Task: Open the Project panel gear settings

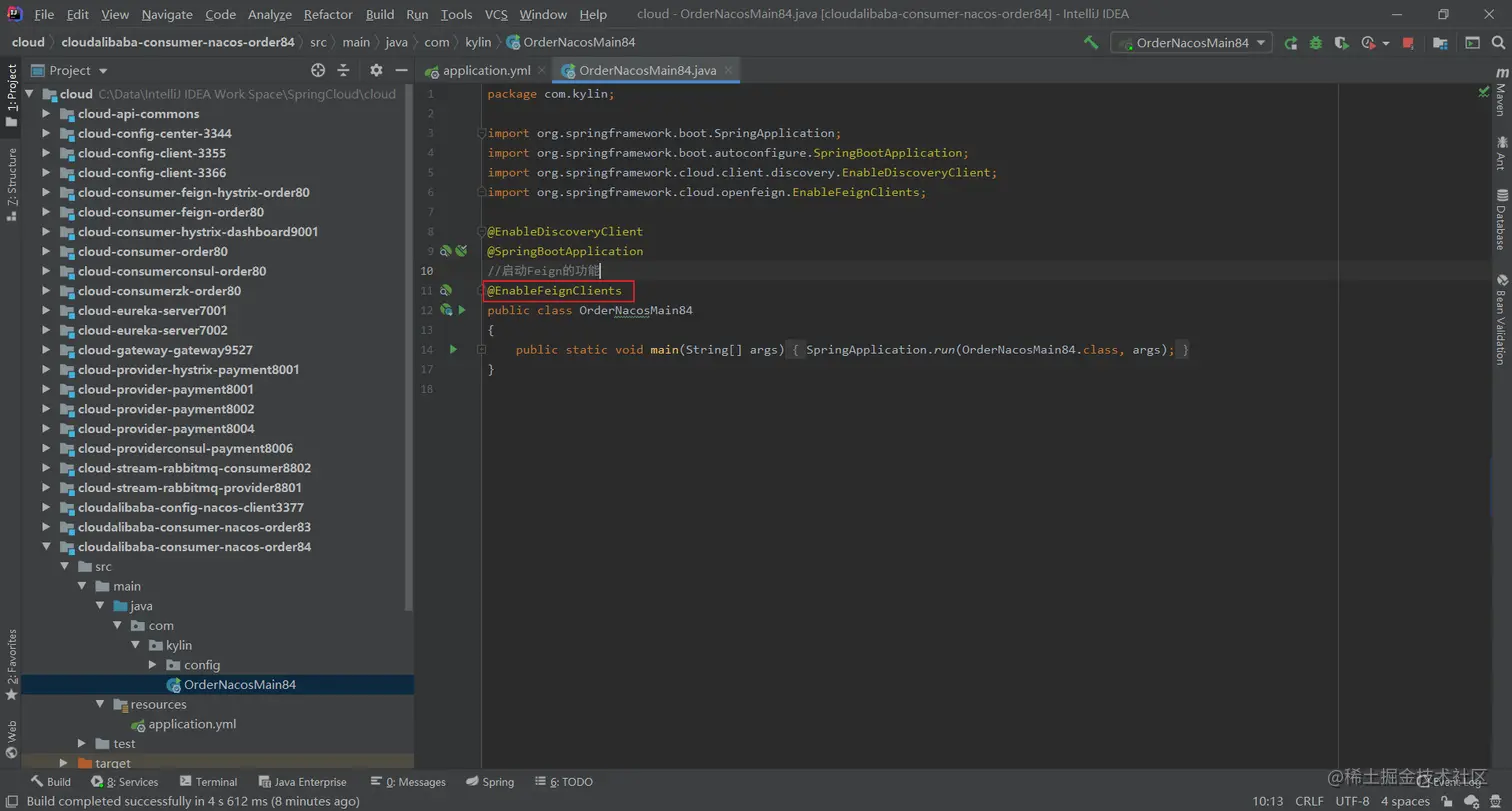Action: click(x=376, y=70)
